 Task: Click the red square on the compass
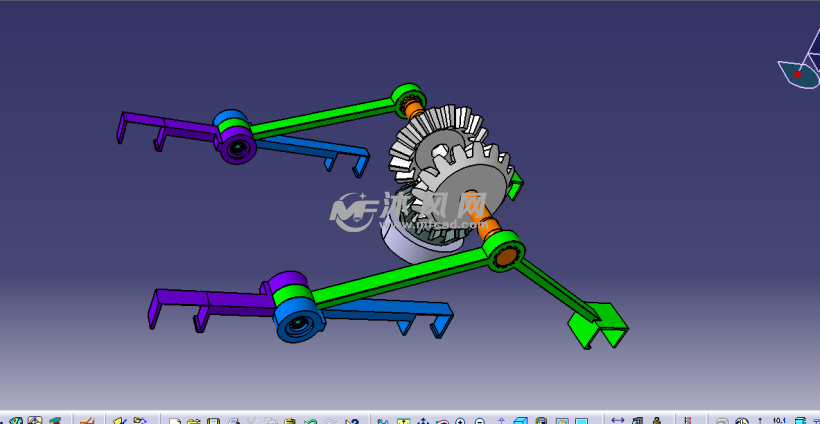pos(797,74)
